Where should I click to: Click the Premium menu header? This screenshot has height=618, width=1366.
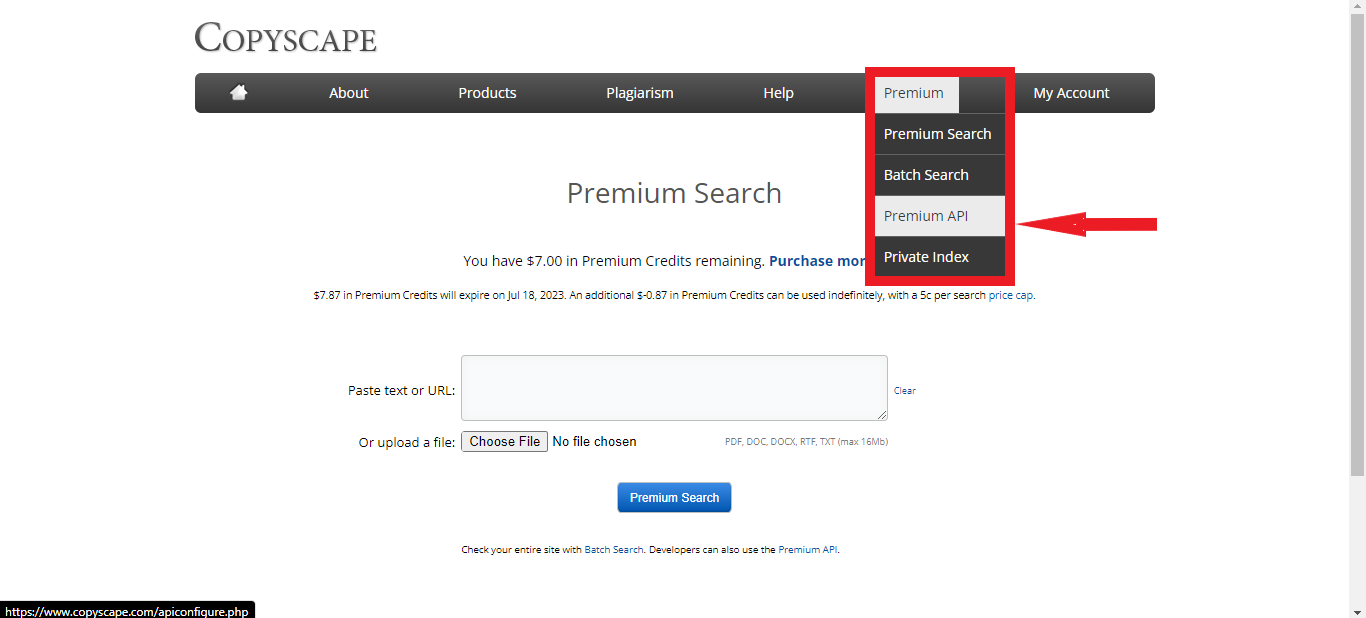[916, 94]
